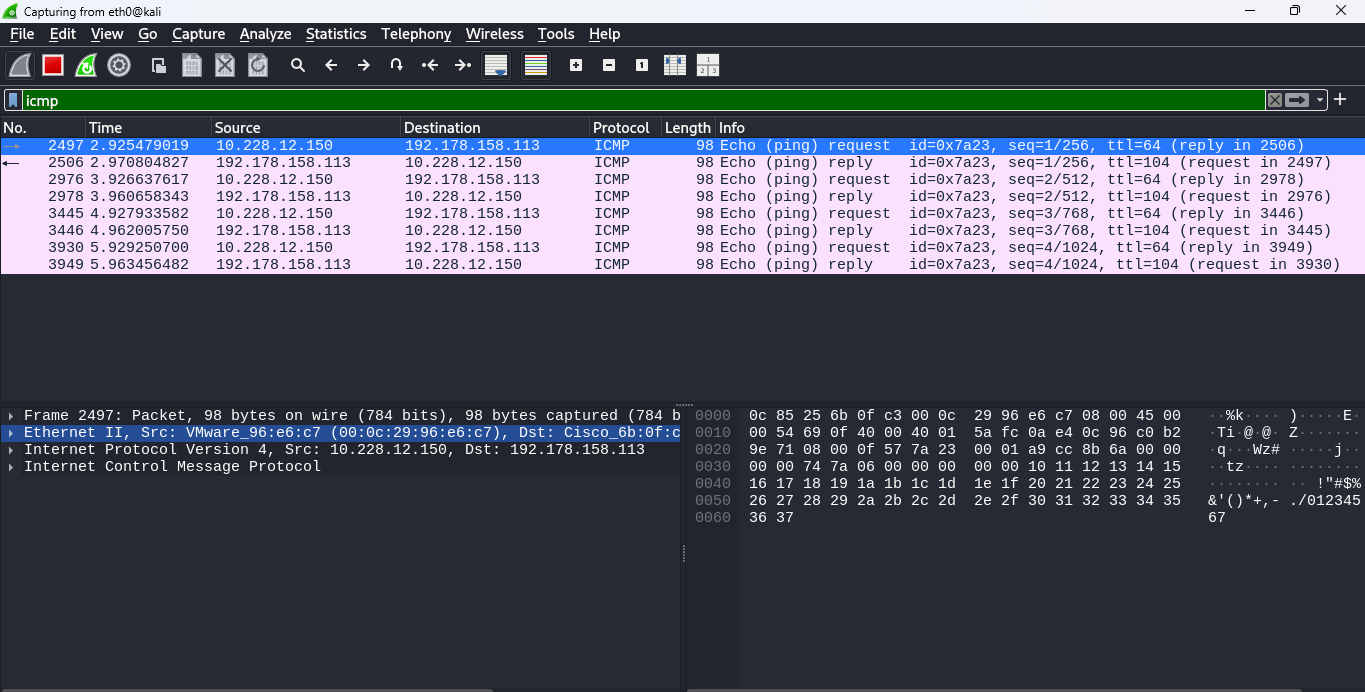Open the File menu
The image size is (1365, 692).
22,34
